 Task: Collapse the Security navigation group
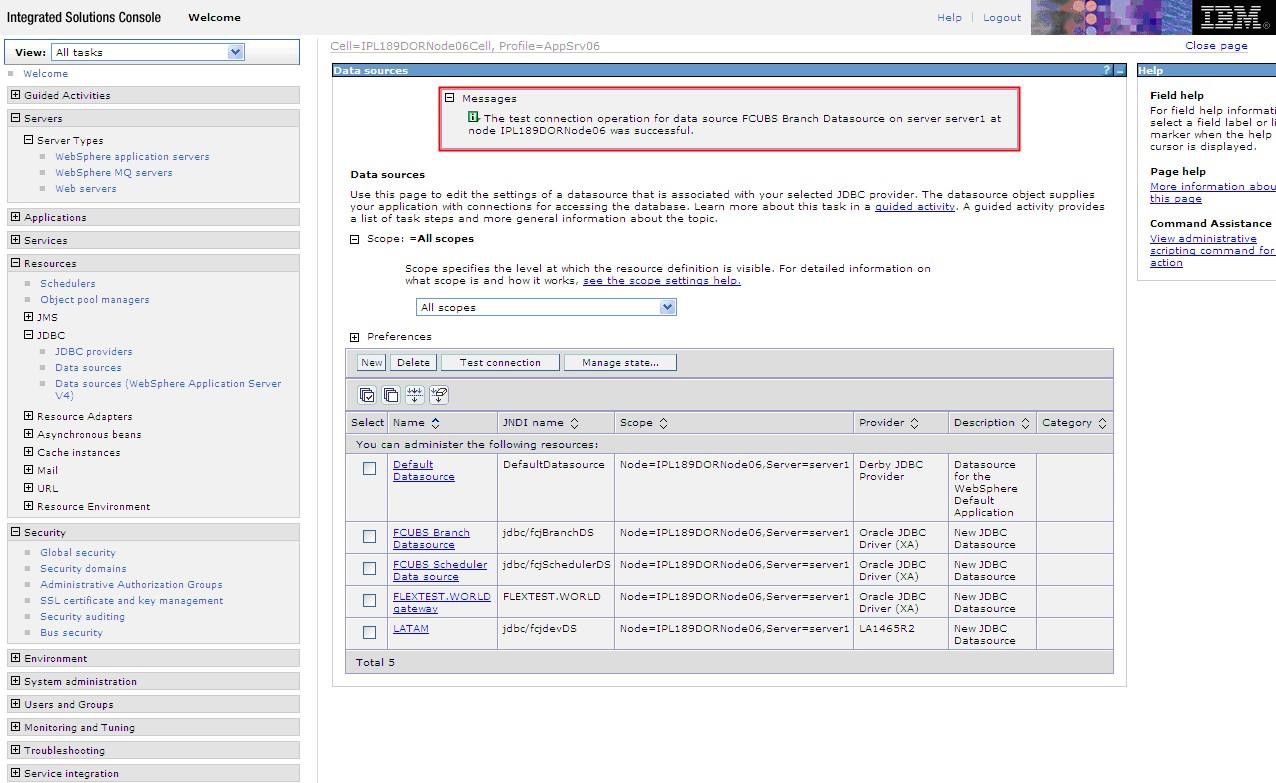(15, 532)
